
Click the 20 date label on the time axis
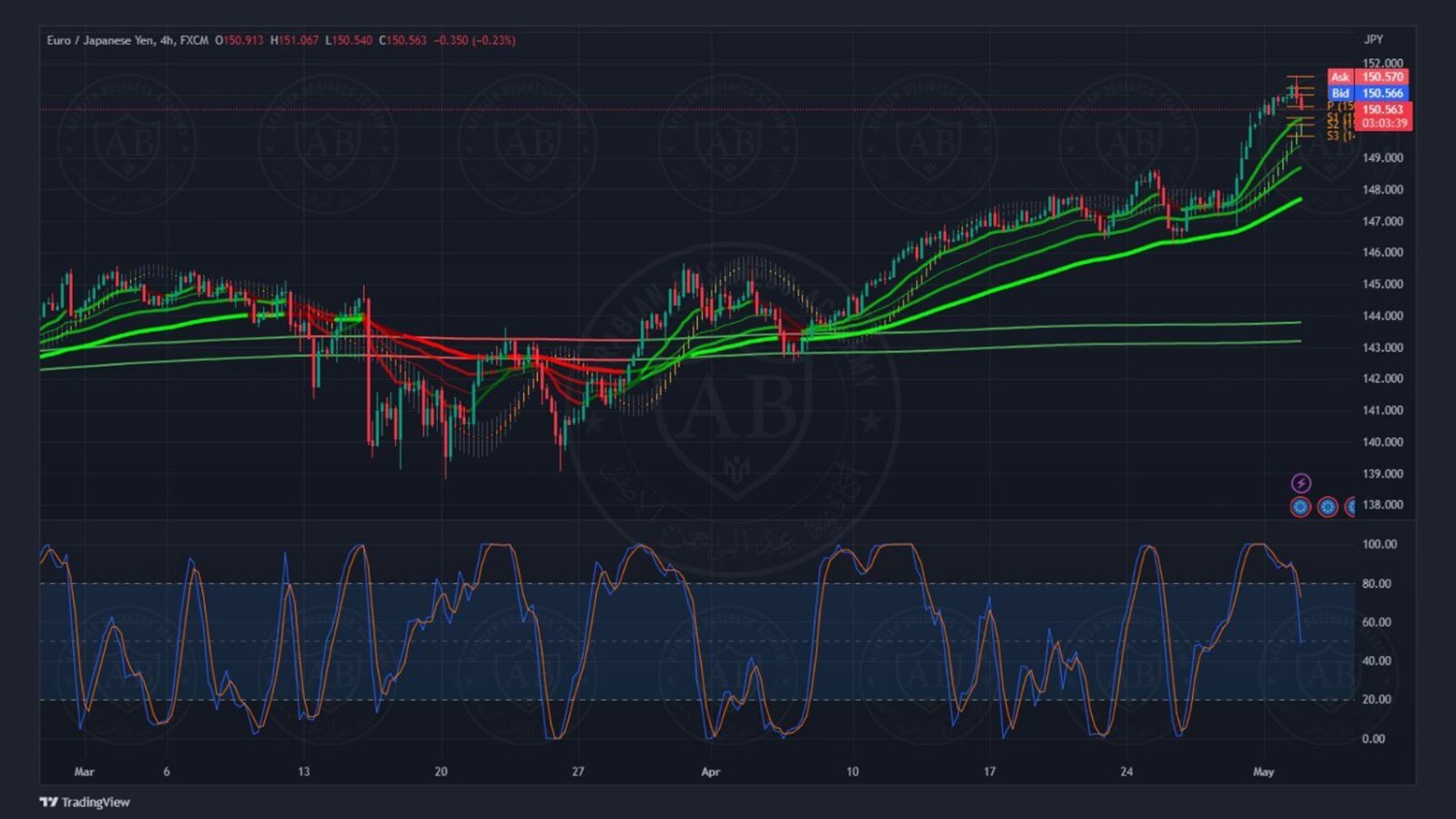(x=441, y=771)
